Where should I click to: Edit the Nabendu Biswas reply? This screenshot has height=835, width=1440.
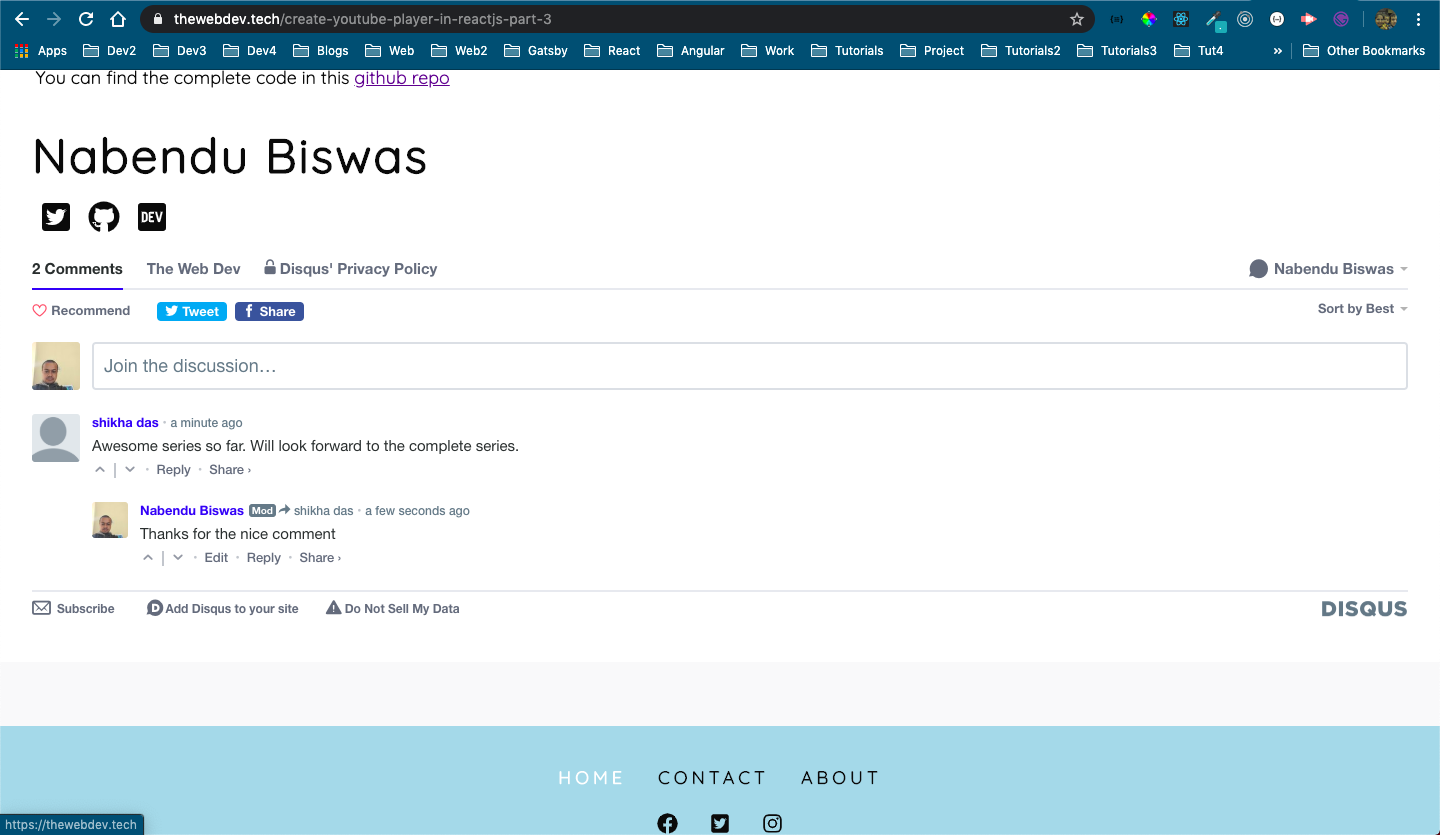216,558
